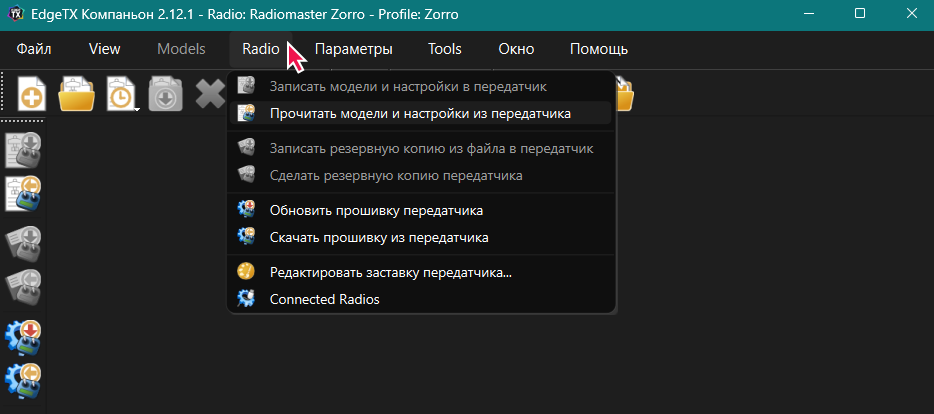This screenshot has width=934, height=414.
Task: Click sidebar read-firmware gear icon at bottom
Action: click(x=24, y=382)
